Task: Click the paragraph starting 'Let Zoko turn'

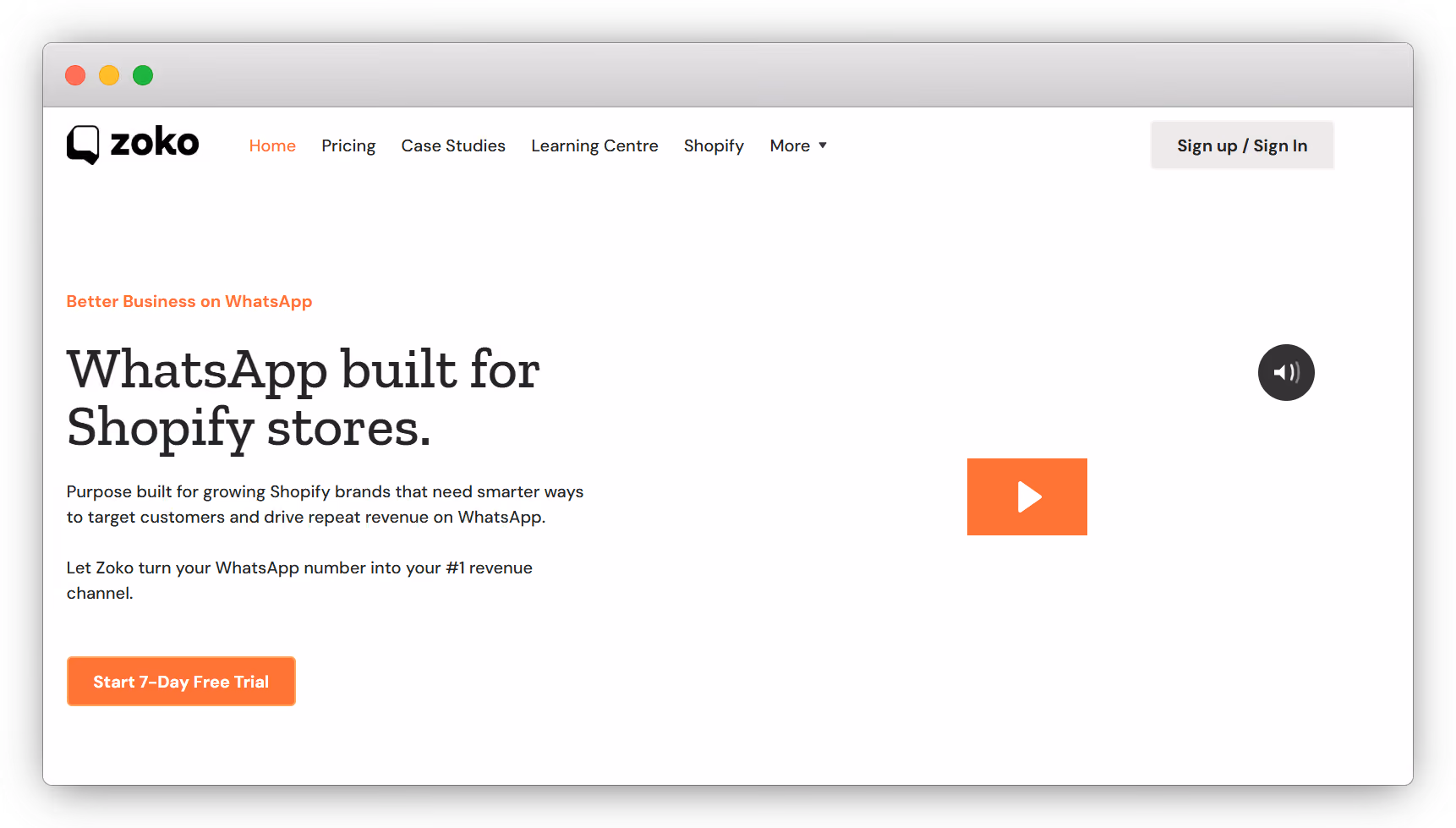Action: coord(299,580)
